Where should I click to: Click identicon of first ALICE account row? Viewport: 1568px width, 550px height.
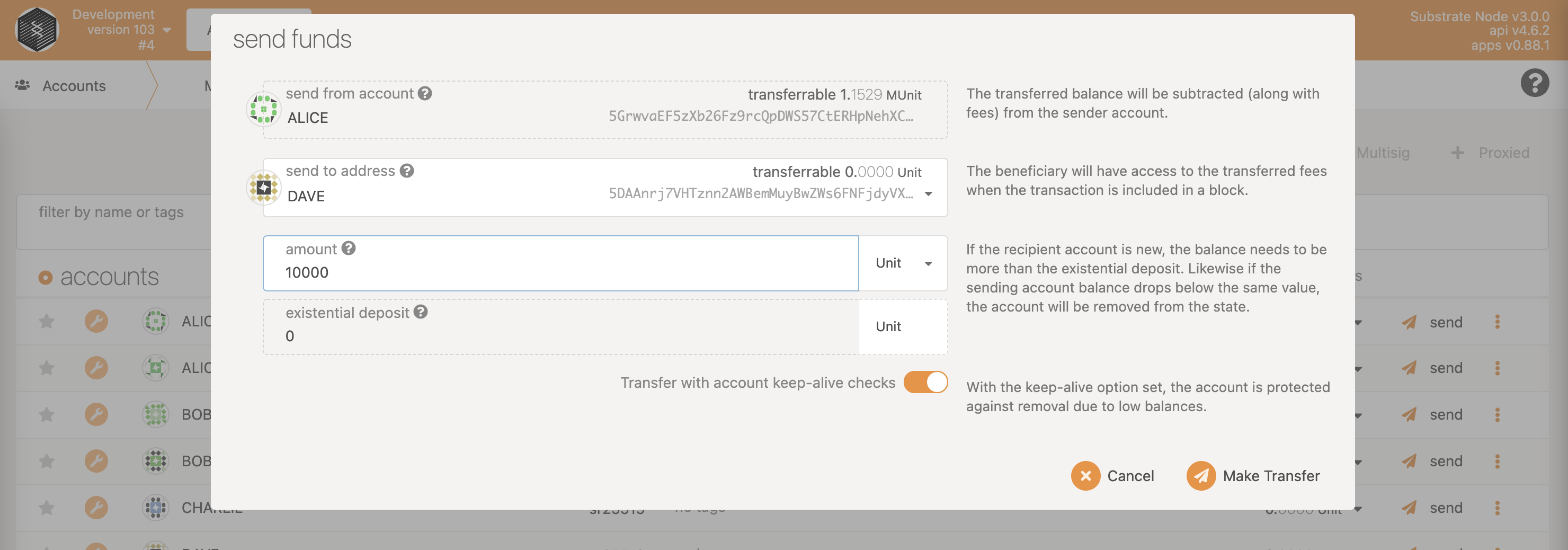[x=156, y=321]
